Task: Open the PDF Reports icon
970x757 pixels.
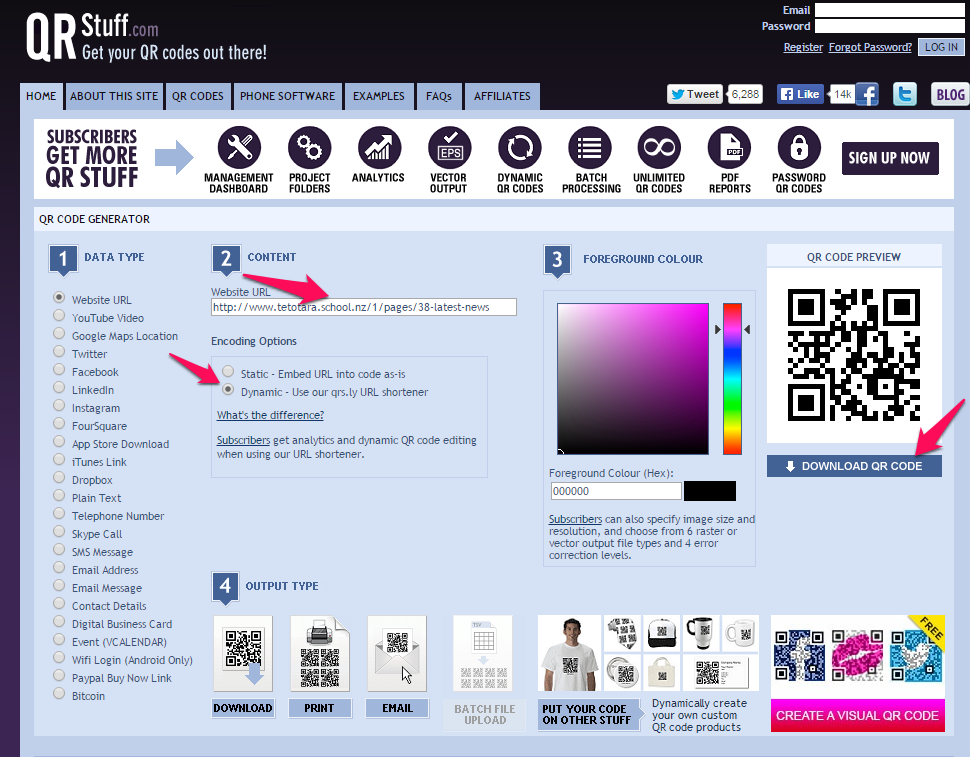Action: (729, 147)
